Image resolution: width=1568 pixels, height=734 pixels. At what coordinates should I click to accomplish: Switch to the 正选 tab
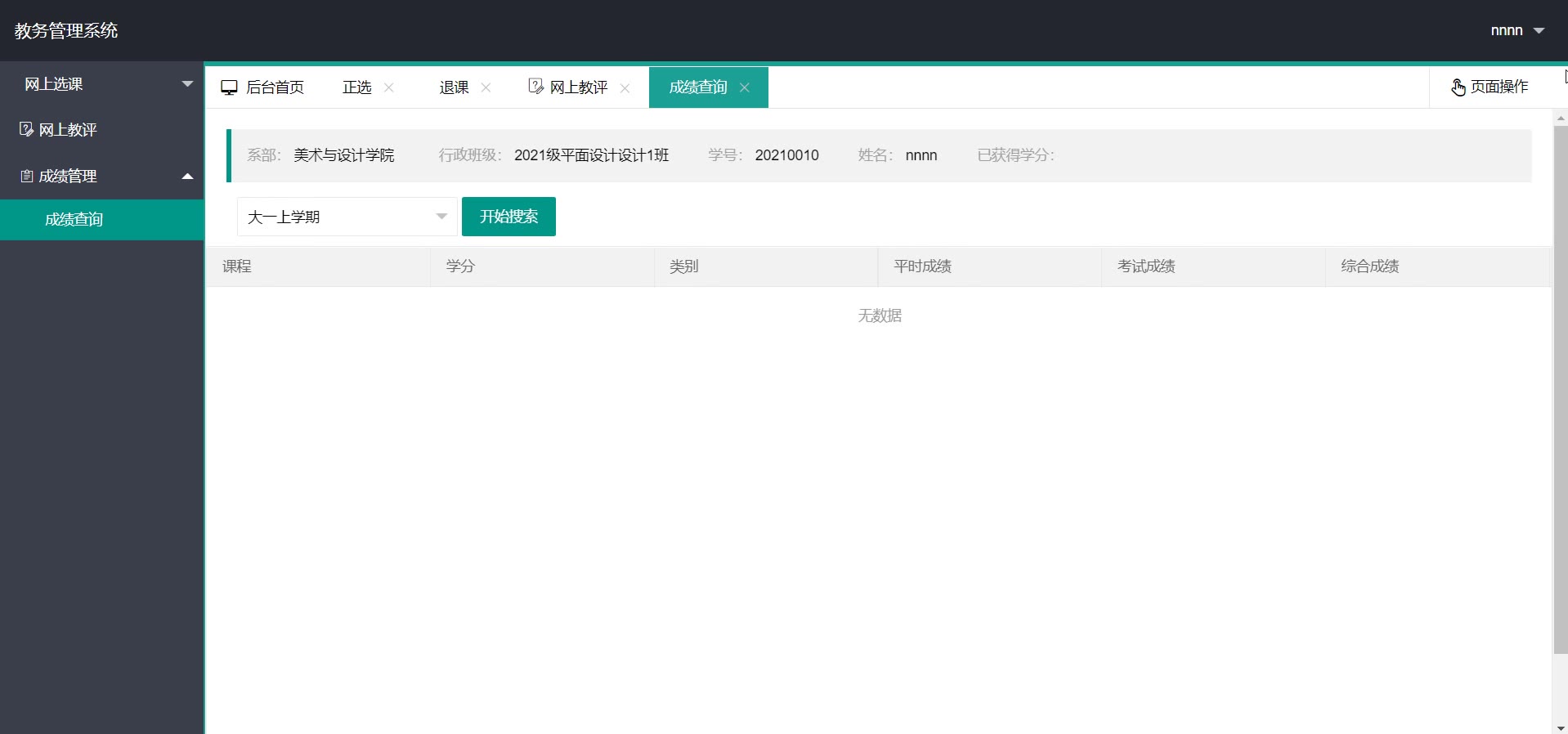(357, 87)
